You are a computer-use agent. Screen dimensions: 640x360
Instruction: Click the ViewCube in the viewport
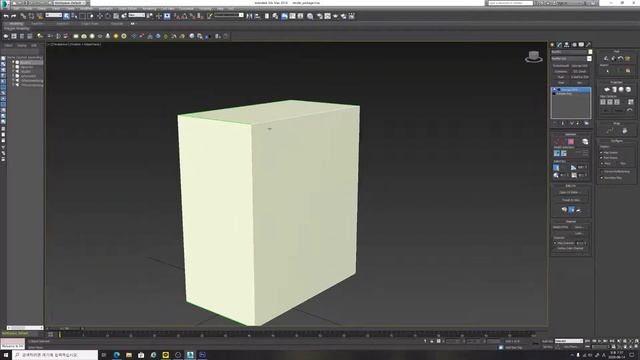point(534,57)
